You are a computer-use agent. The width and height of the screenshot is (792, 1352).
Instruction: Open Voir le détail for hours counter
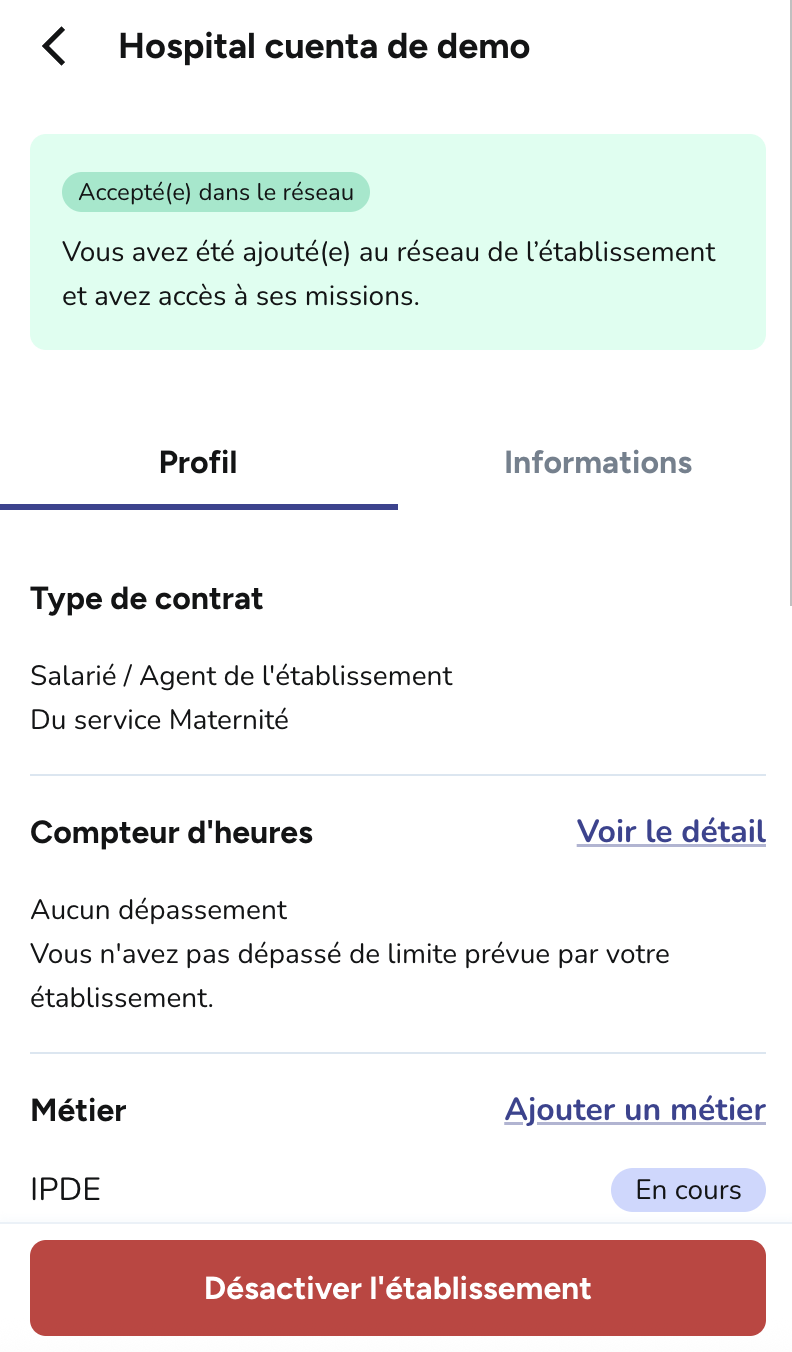click(x=671, y=831)
